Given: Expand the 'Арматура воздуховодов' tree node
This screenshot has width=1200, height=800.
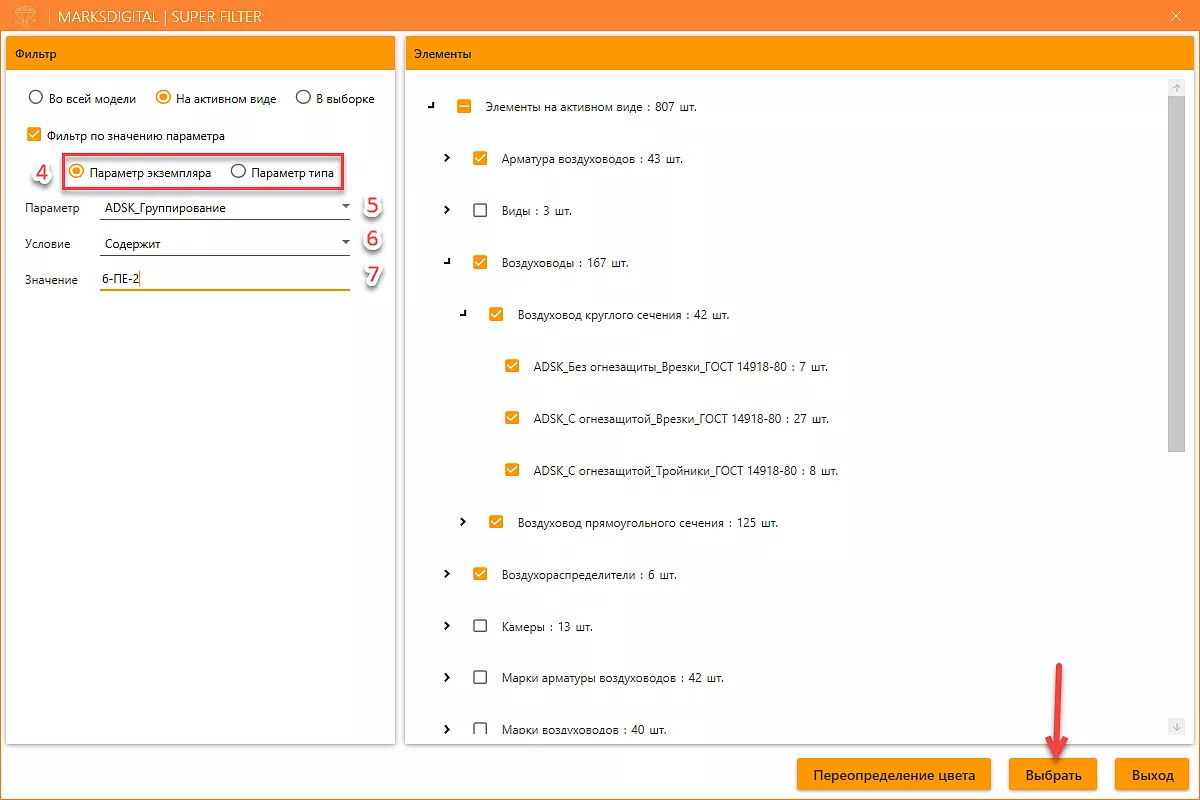Looking at the screenshot, I should coord(447,158).
